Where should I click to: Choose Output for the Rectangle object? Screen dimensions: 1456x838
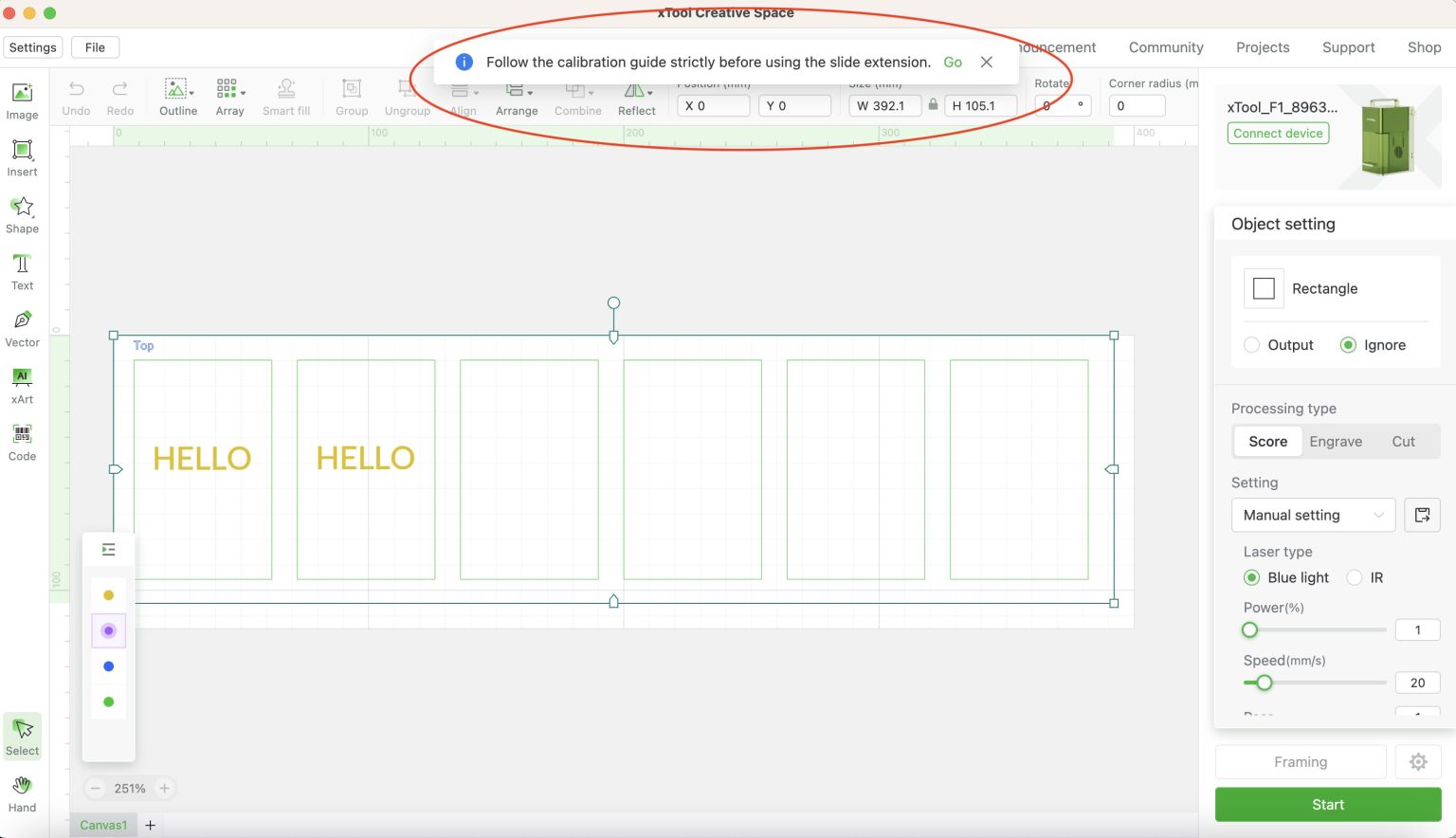(x=1251, y=344)
